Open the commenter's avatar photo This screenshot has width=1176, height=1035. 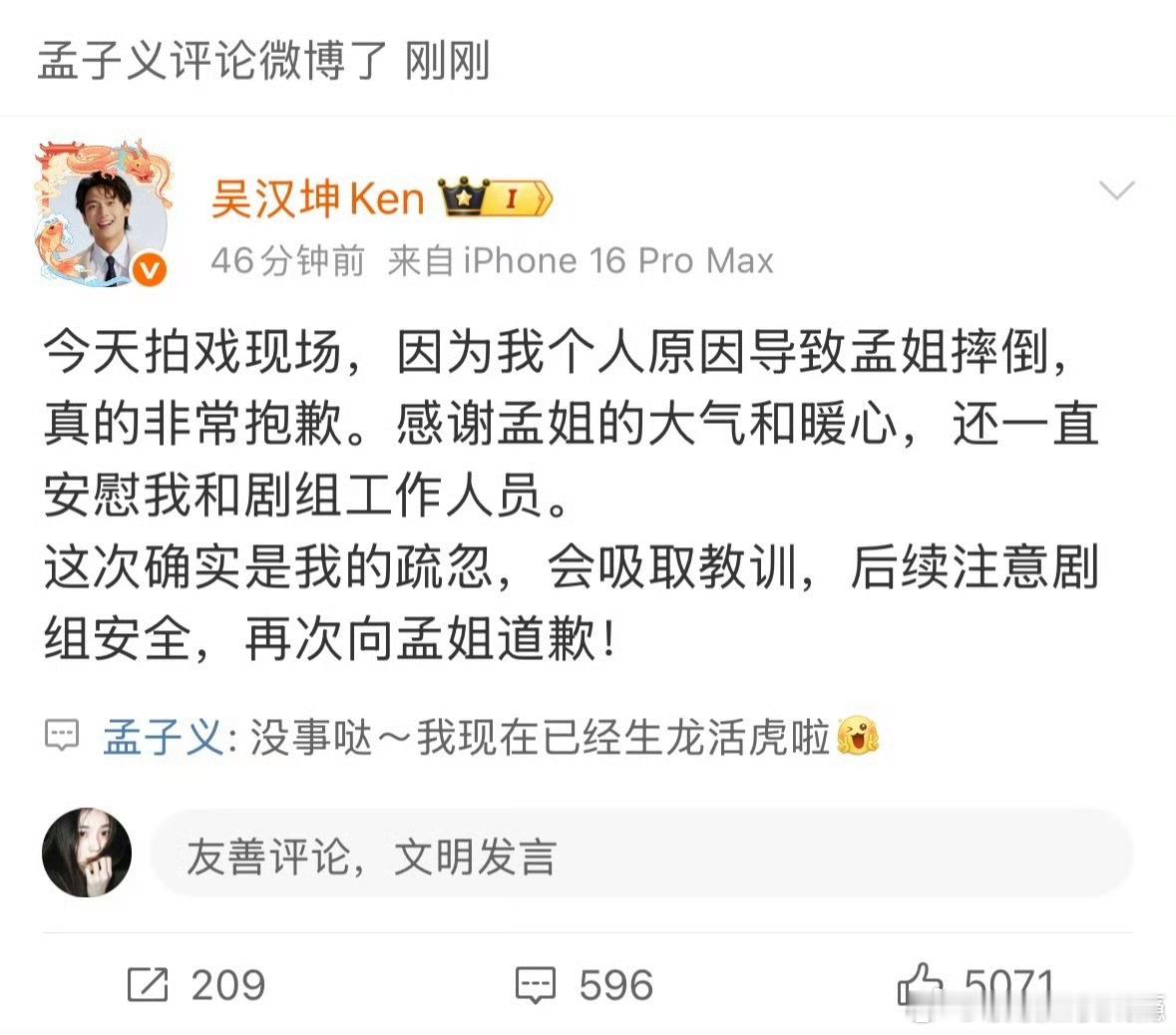pos(86,853)
